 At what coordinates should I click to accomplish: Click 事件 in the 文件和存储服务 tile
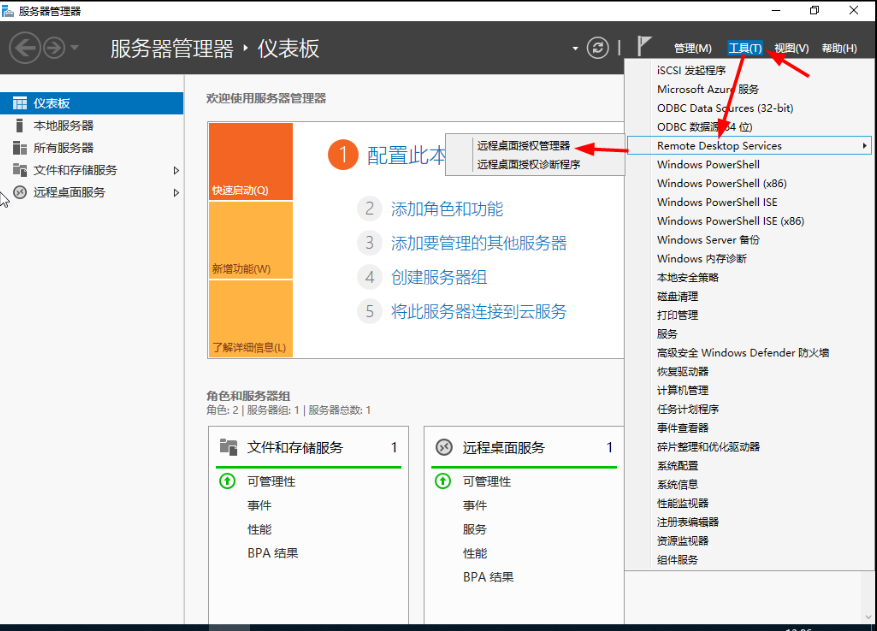(260, 506)
